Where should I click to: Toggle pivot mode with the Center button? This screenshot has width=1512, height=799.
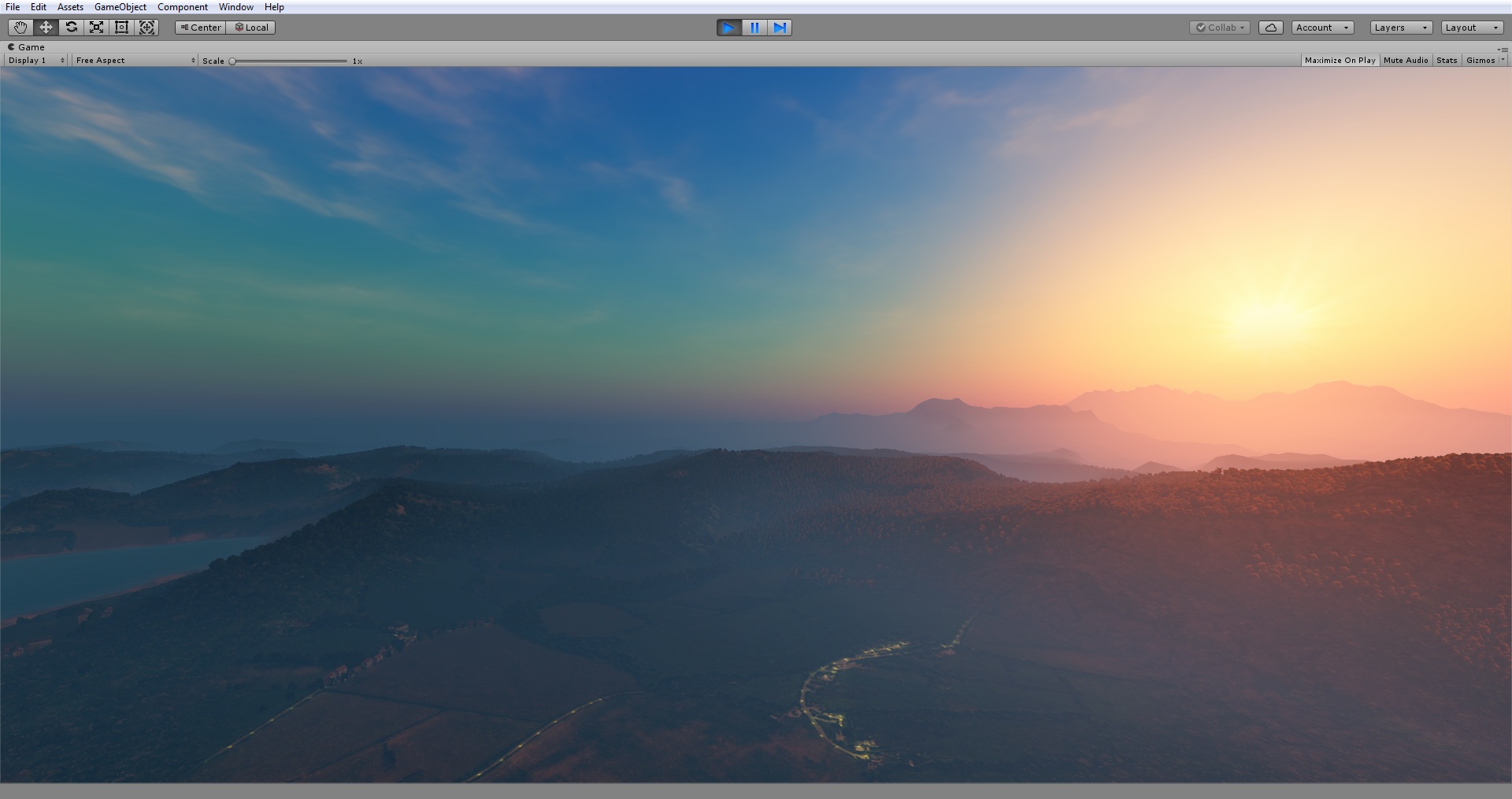pos(199,27)
